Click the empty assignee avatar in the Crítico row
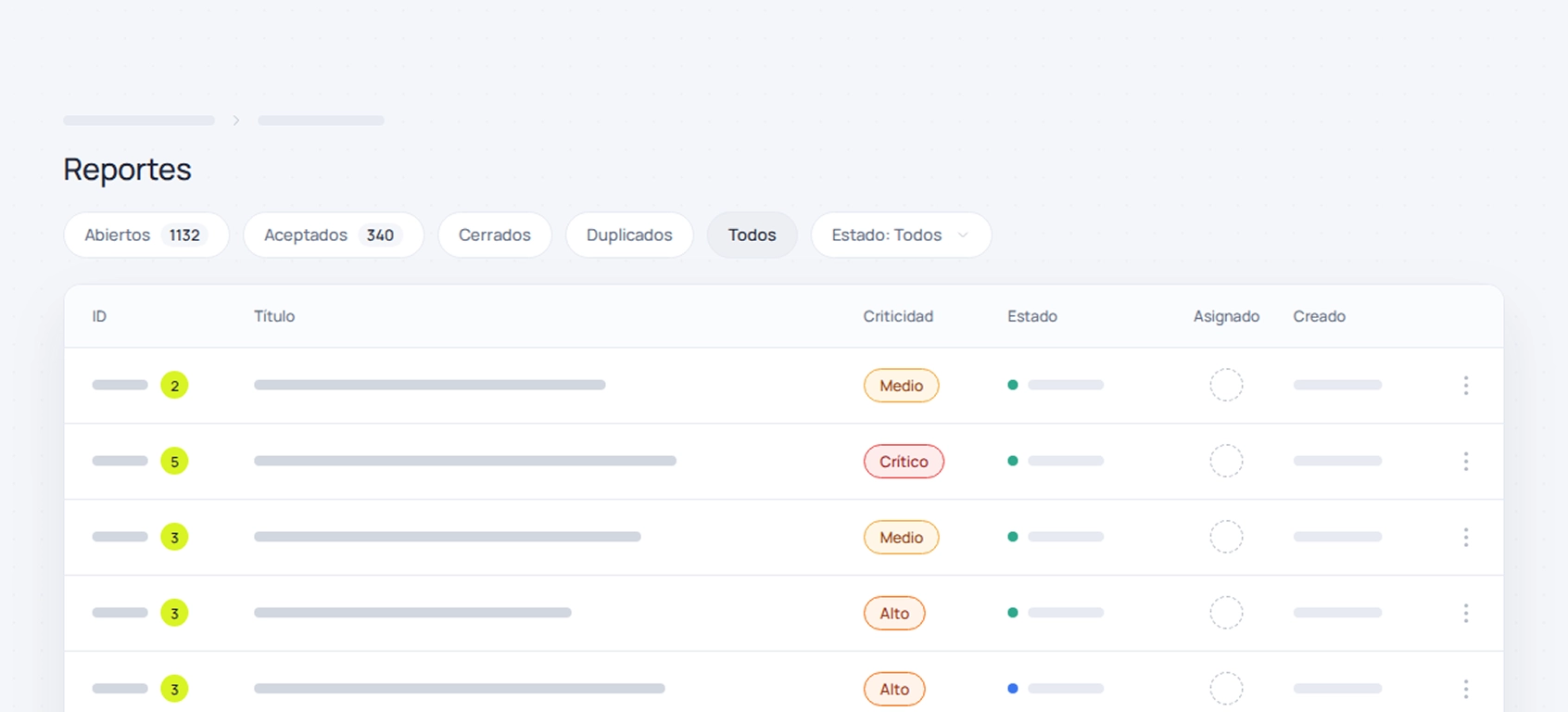Viewport: 1568px width, 712px height. [x=1226, y=461]
